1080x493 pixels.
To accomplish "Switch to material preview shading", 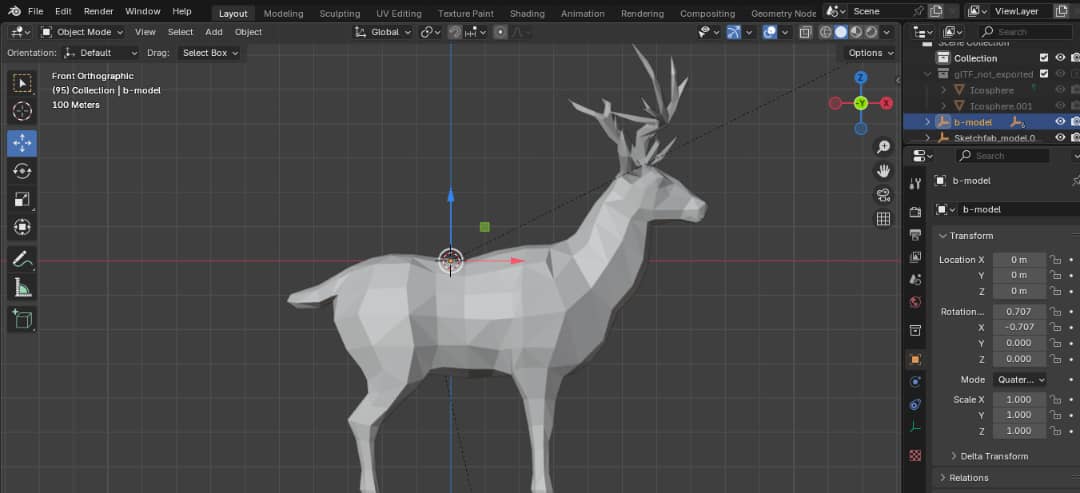I will (856, 32).
